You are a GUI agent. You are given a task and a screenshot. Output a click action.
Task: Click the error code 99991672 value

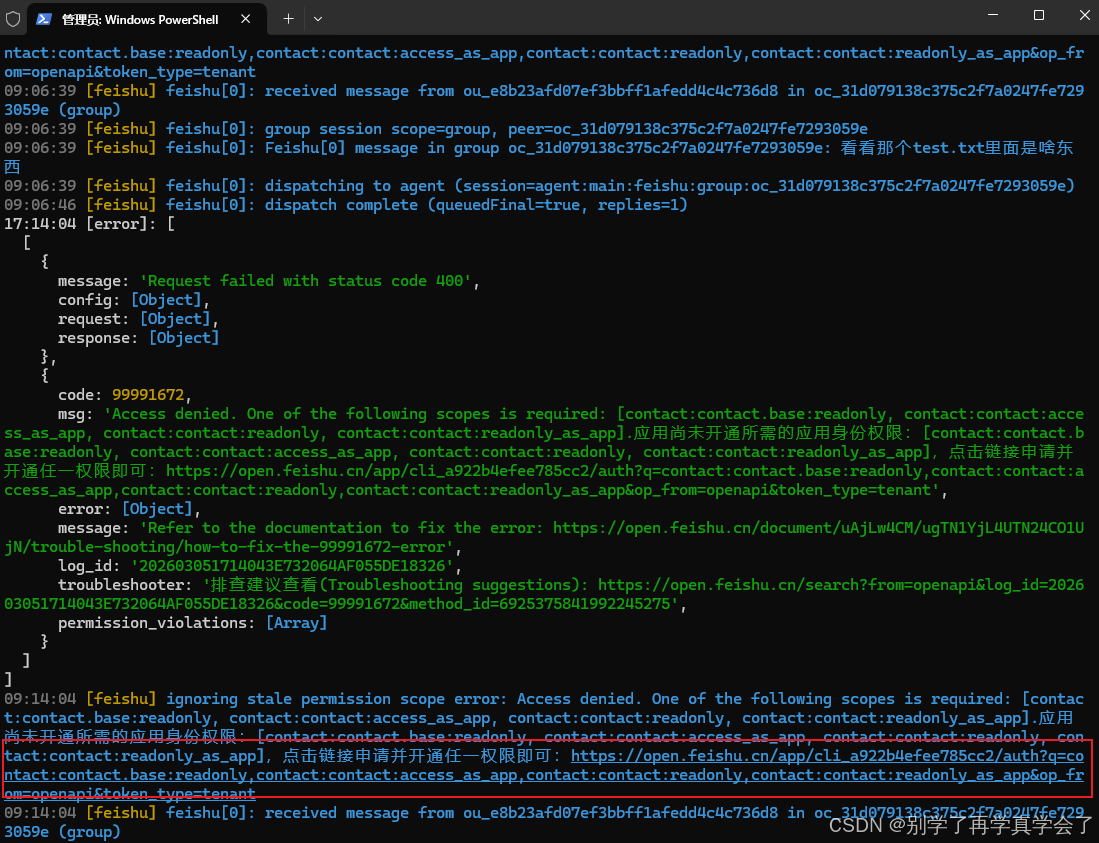click(x=148, y=395)
